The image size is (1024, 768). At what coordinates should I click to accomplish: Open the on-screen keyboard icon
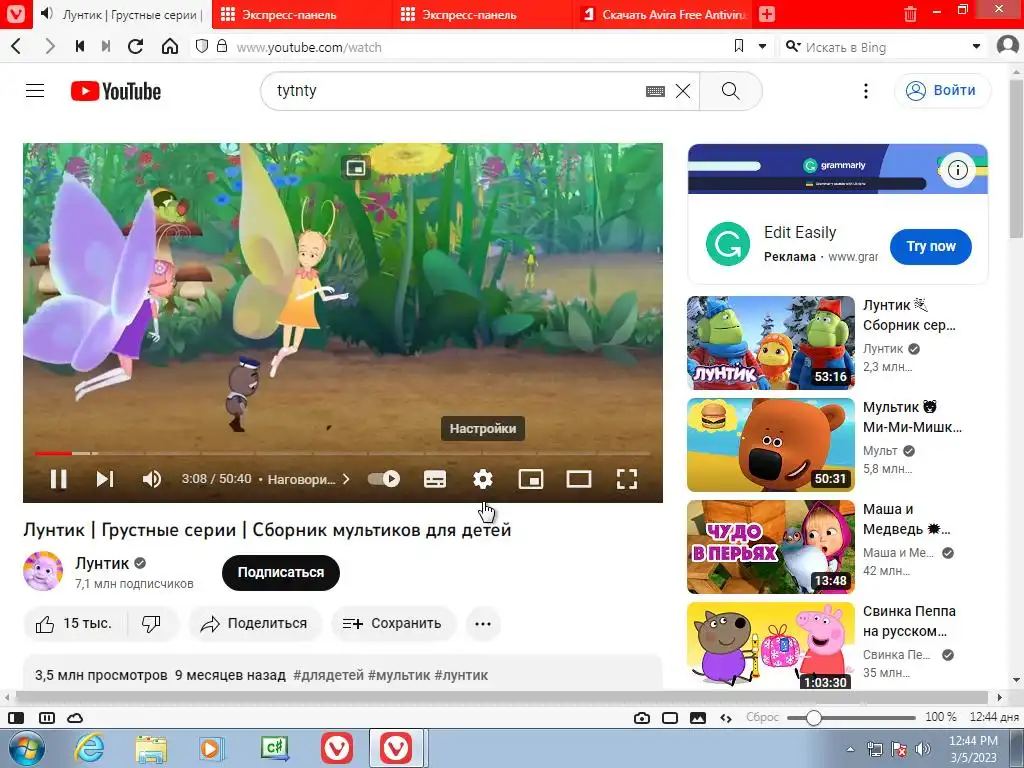click(x=655, y=91)
